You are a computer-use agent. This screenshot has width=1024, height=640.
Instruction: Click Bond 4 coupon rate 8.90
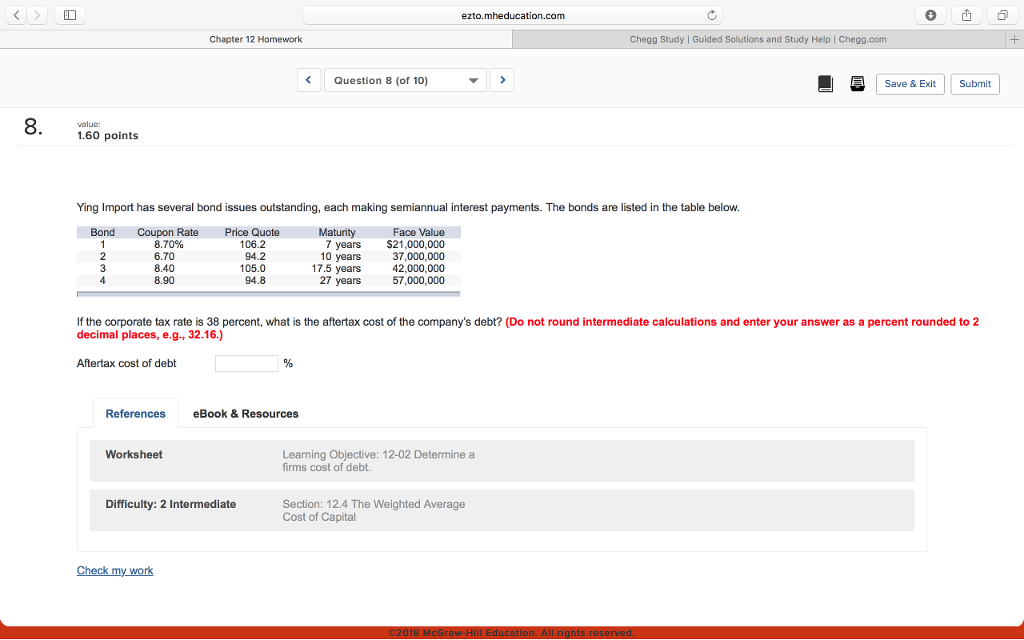pyautogui.click(x=164, y=281)
